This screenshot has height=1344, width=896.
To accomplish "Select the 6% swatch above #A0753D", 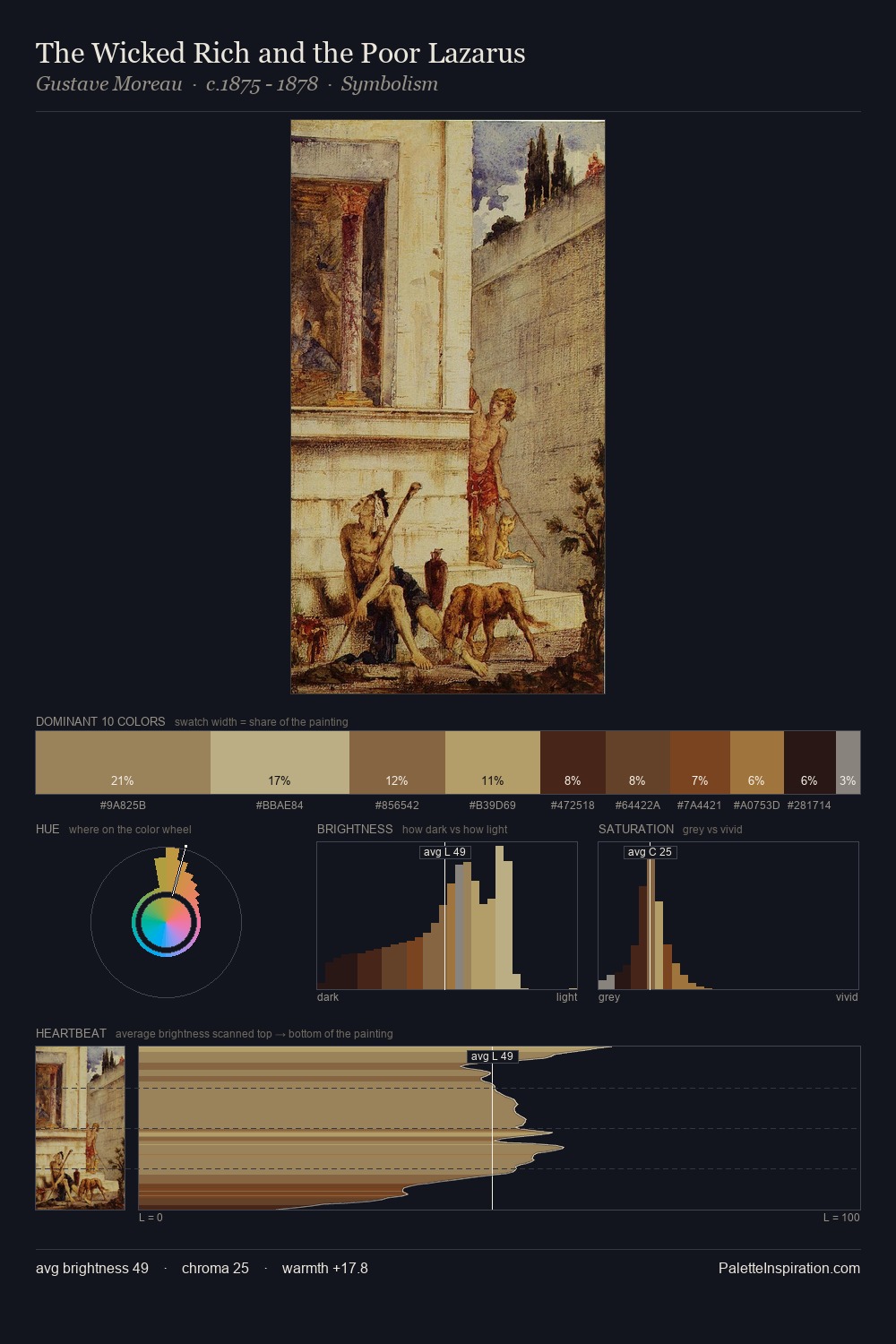I will tap(757, 762).
